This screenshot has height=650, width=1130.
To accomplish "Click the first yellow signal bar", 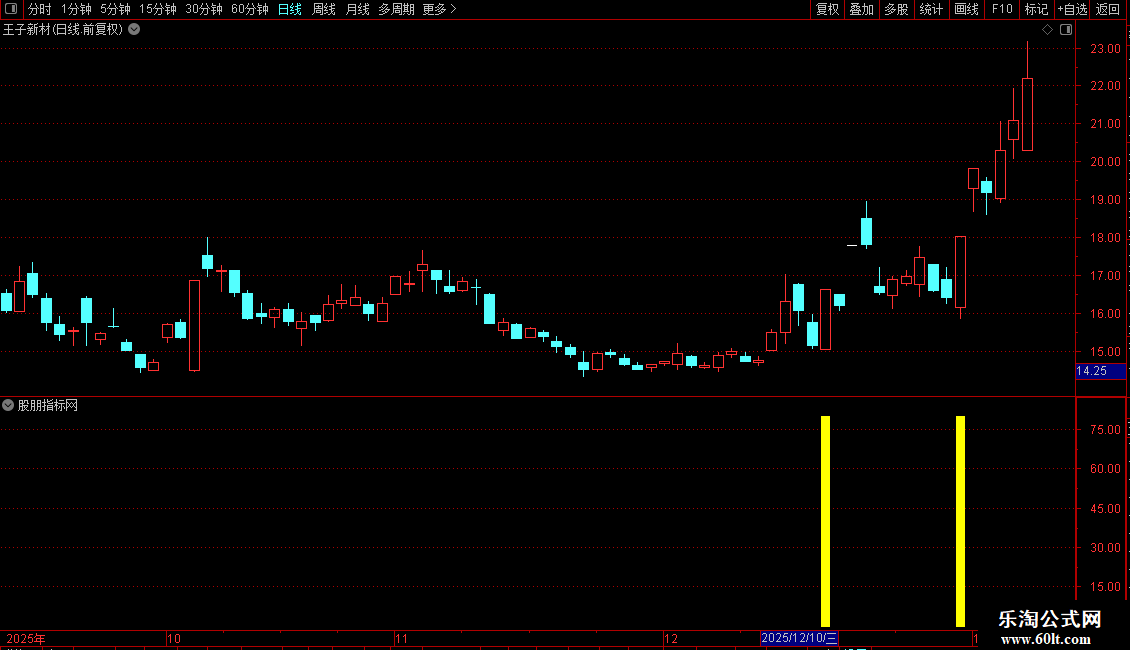I will pyautogui.click(x=826, y=521).
